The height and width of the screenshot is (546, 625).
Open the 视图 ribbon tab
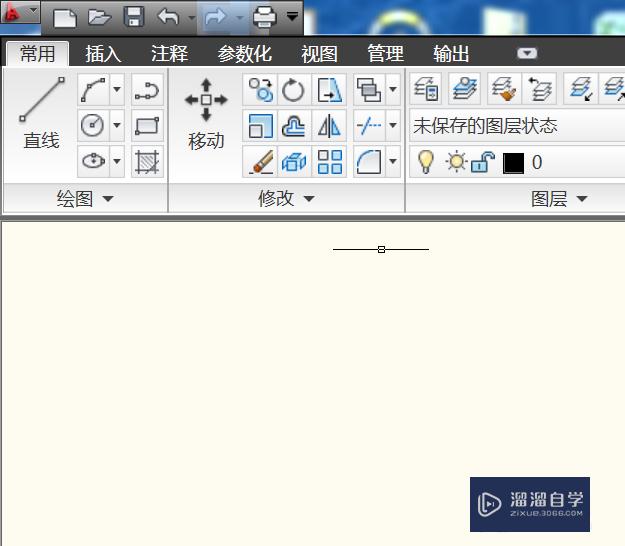[319, 54]
